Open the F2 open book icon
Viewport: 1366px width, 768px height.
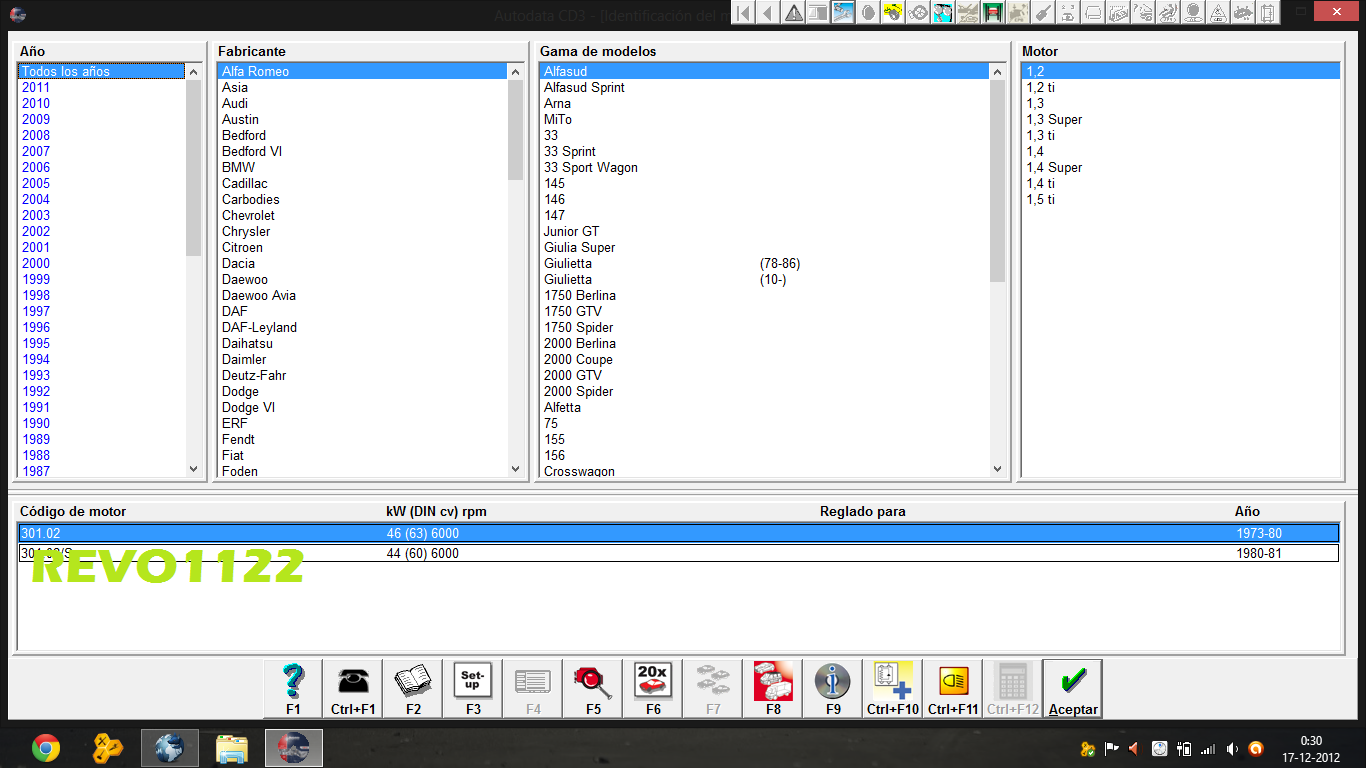point(413,688)
